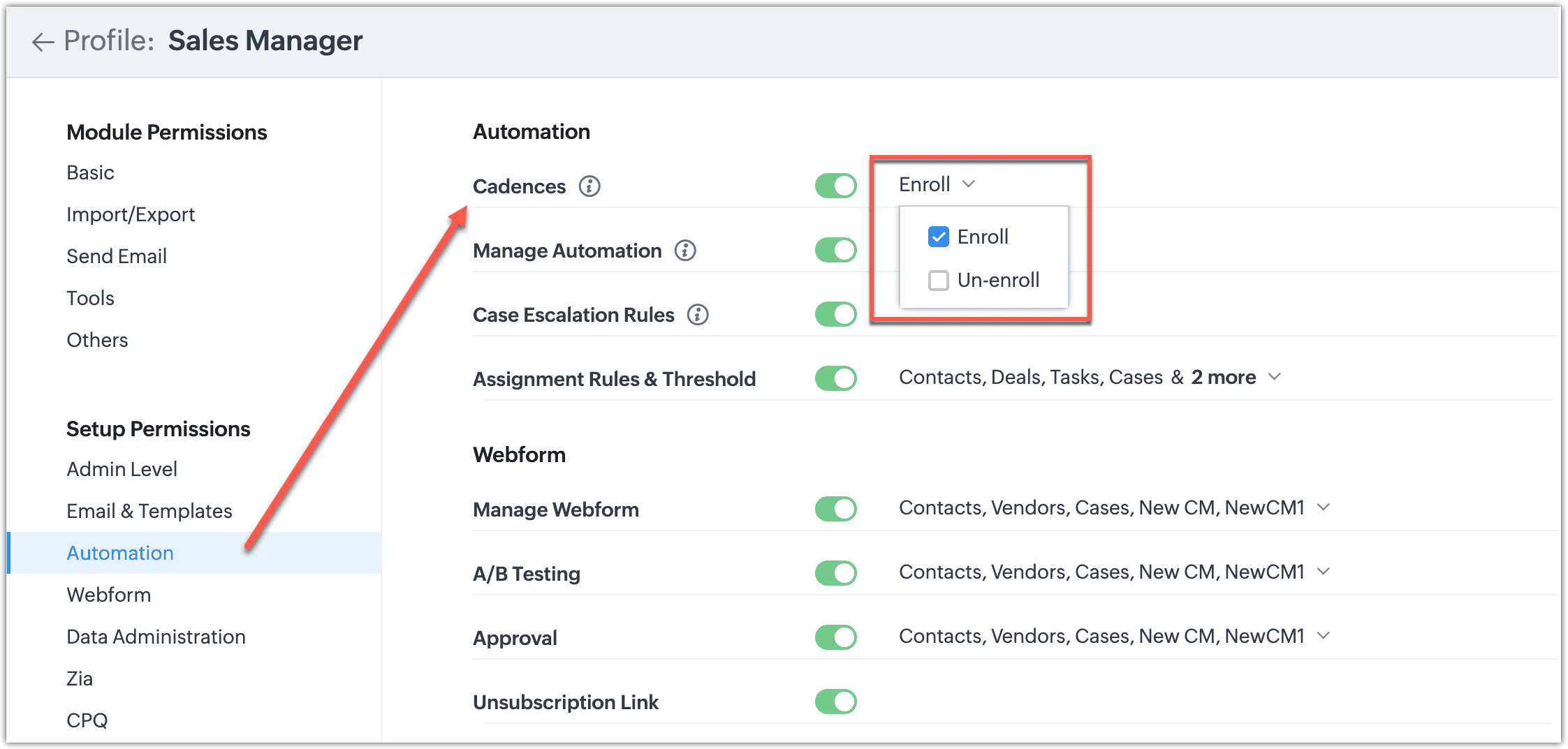Click the '2 more' modules link
The width and height of the screenshot is (1568, 749).
pyautogui.click(x=1223, y=377)
